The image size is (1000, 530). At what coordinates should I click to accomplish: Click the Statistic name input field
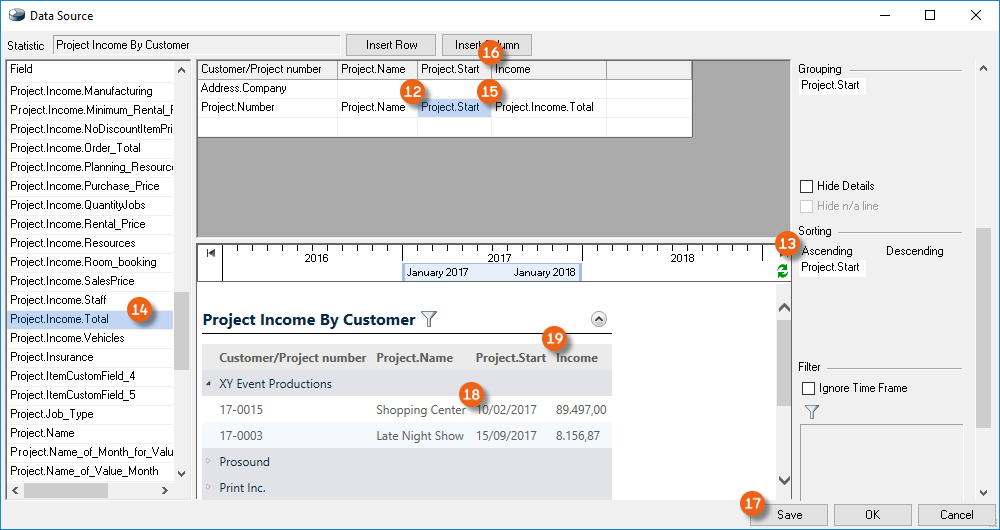pyautogui.click(x=196, y=45)
